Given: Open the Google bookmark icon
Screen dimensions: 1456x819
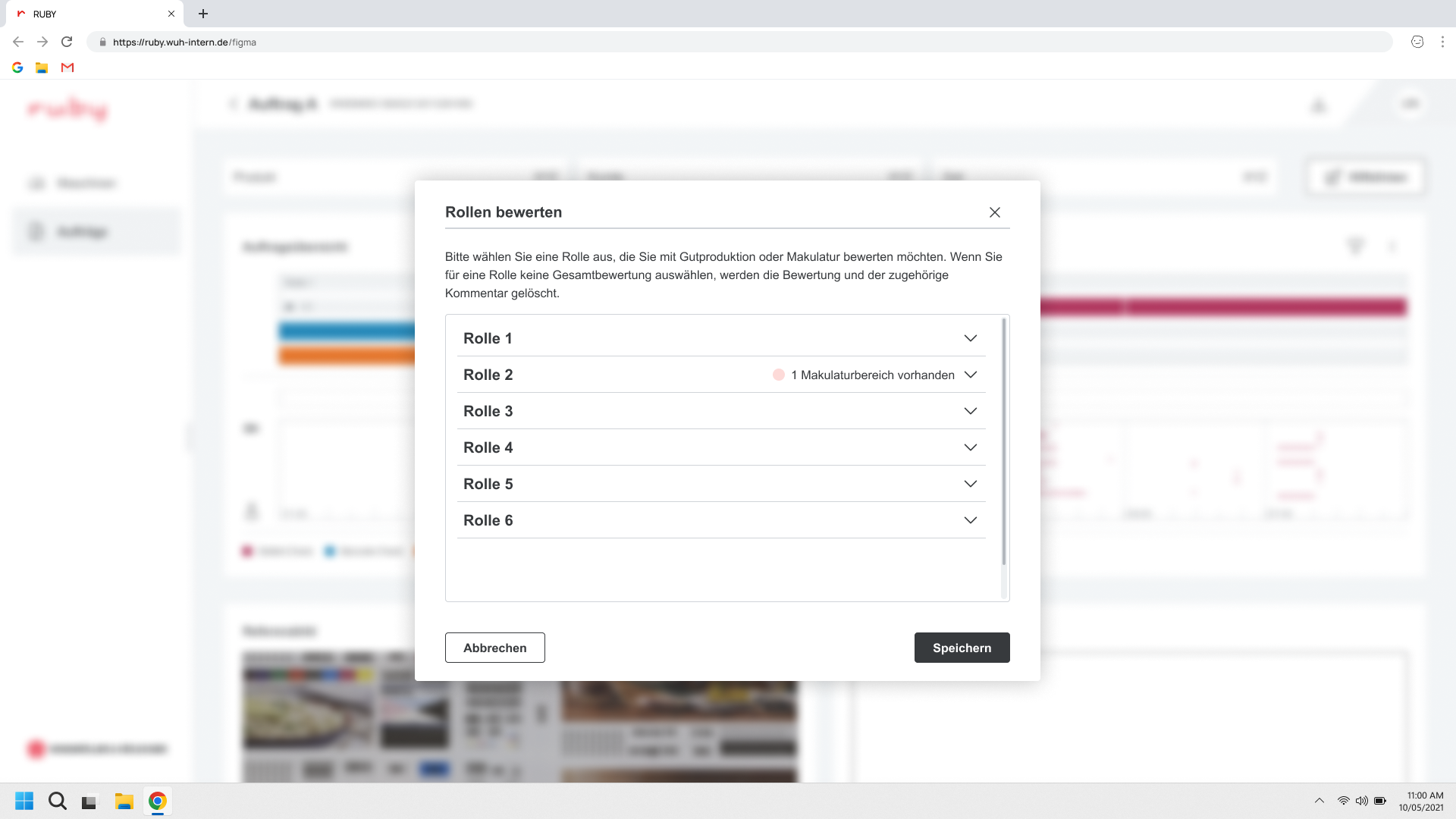Looking at the screenshot, I should pyautogui.click(x=17, y=67).
